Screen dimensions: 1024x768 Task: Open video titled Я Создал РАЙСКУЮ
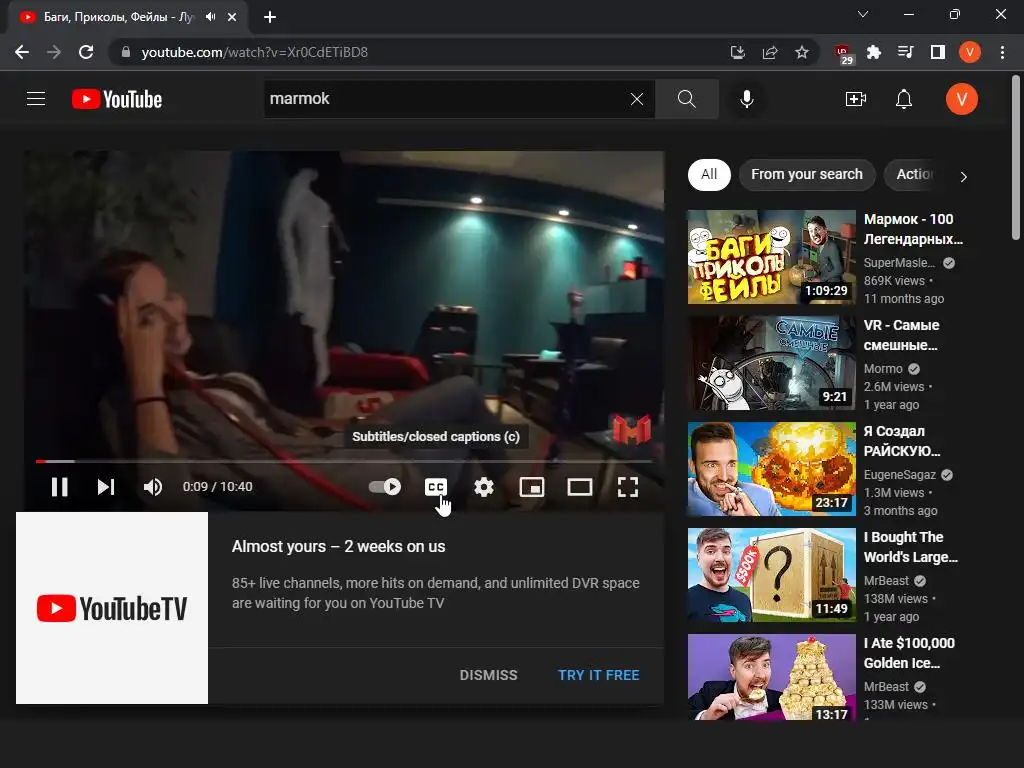[x=902, y=441]
